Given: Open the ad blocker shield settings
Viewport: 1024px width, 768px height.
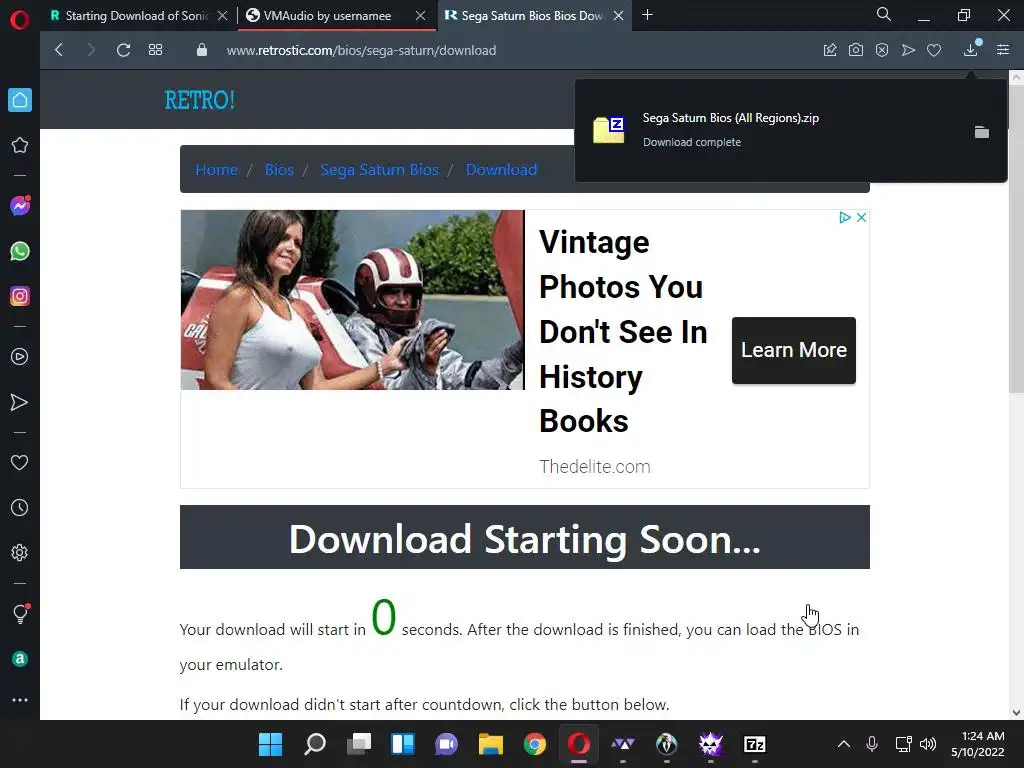Looking at the screenshot, I should pyautogui.click(x=882, y=50).
